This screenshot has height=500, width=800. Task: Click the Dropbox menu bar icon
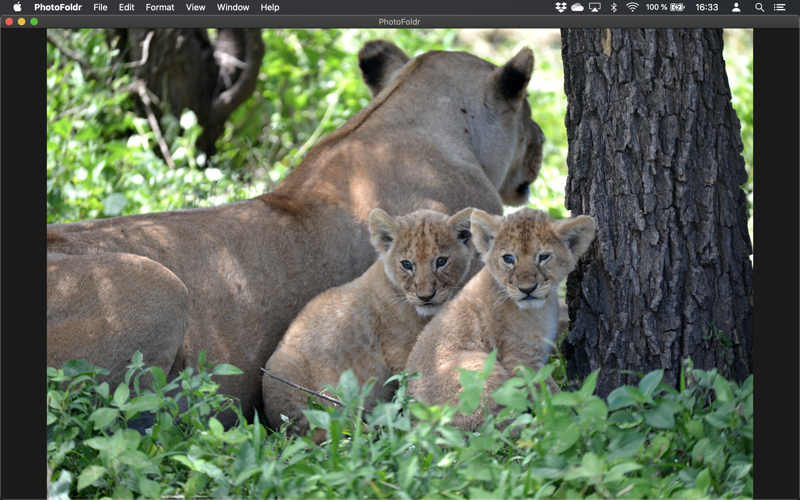click(561, 7)
